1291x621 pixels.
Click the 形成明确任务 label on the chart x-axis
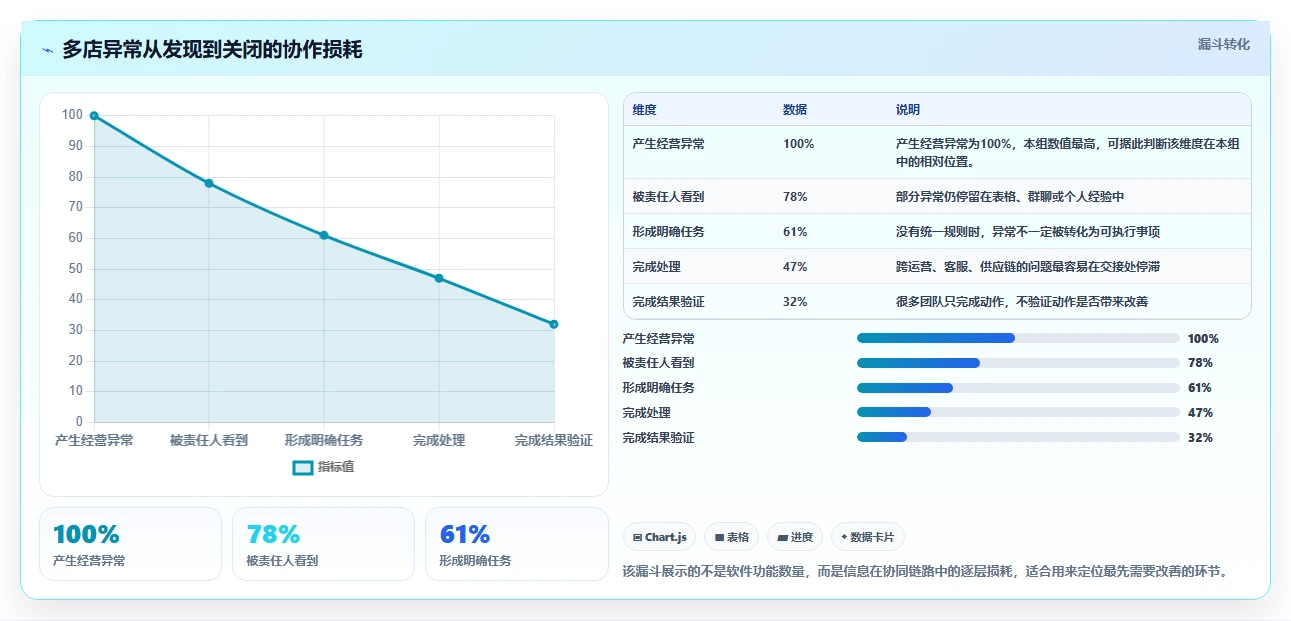coord(324,440)
